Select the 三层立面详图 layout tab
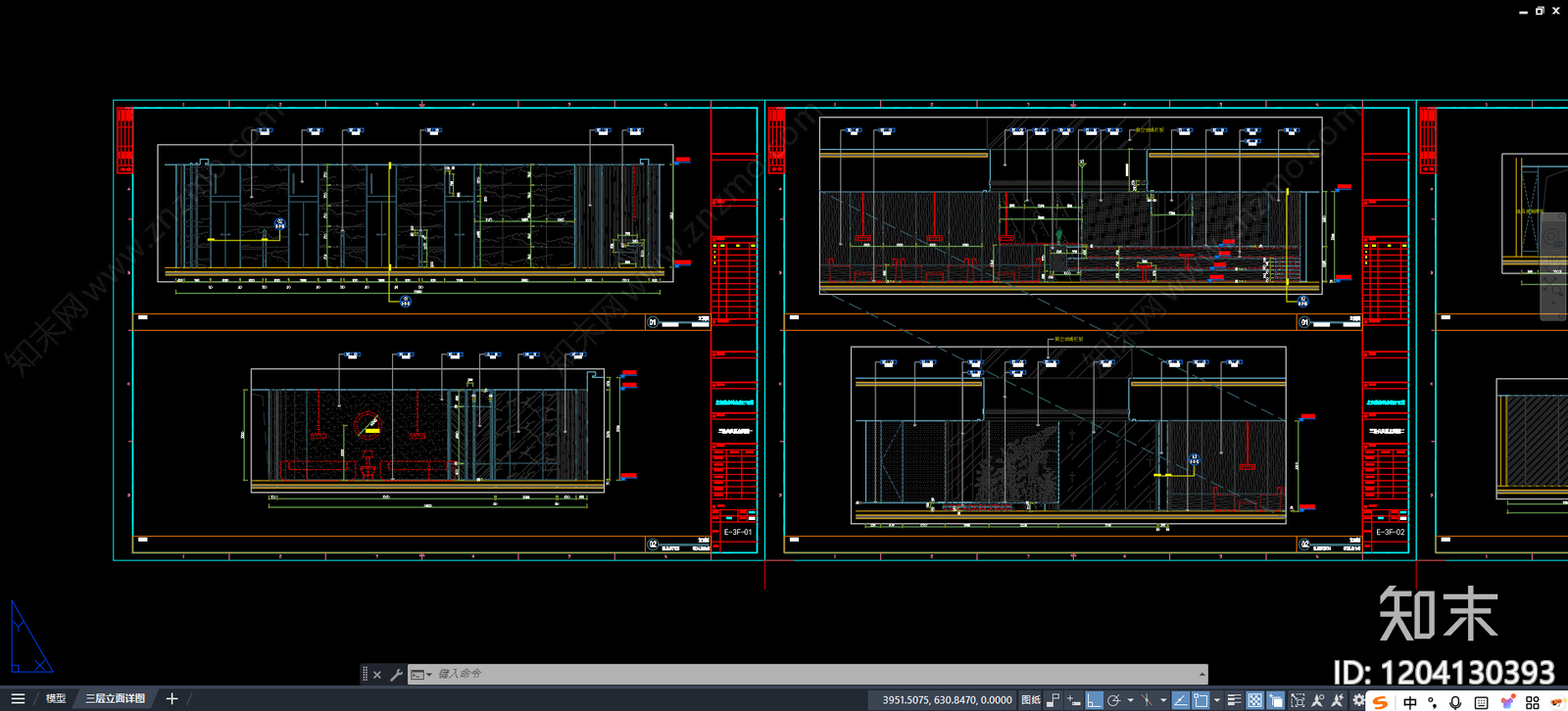The image size is (1568, 711). [115, 699]
